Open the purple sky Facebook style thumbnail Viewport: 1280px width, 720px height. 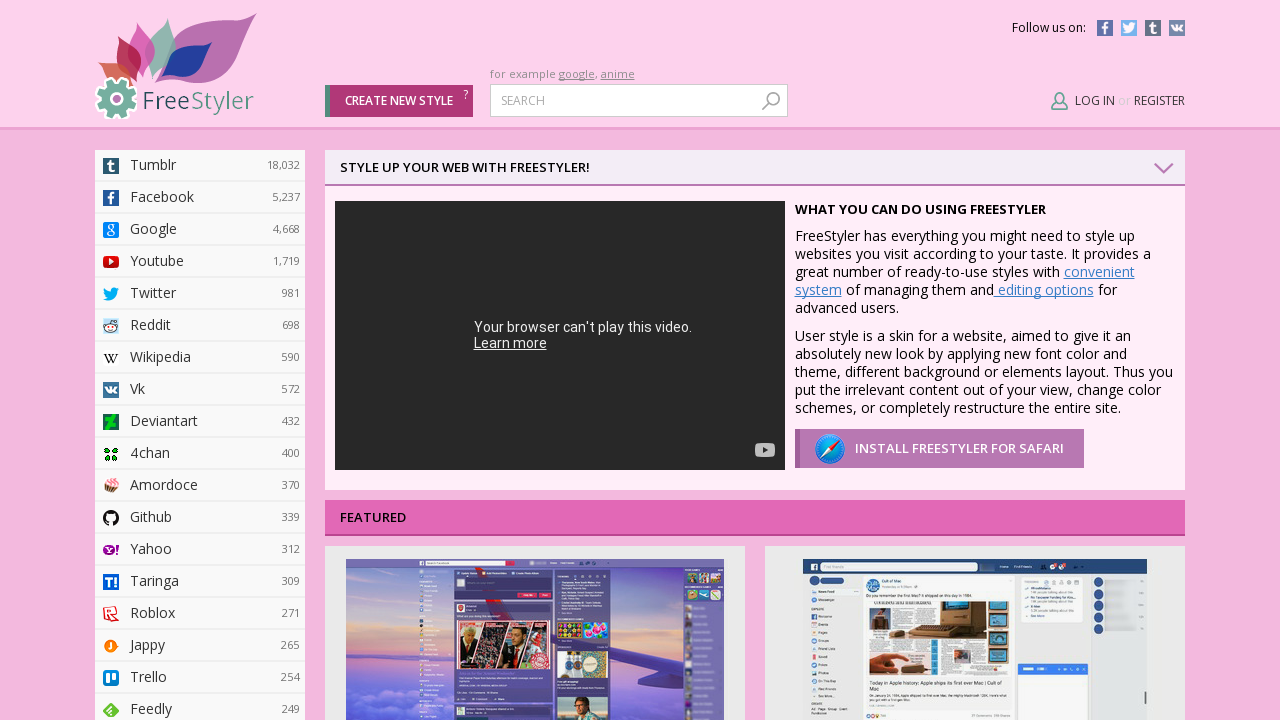click(535, 639)
